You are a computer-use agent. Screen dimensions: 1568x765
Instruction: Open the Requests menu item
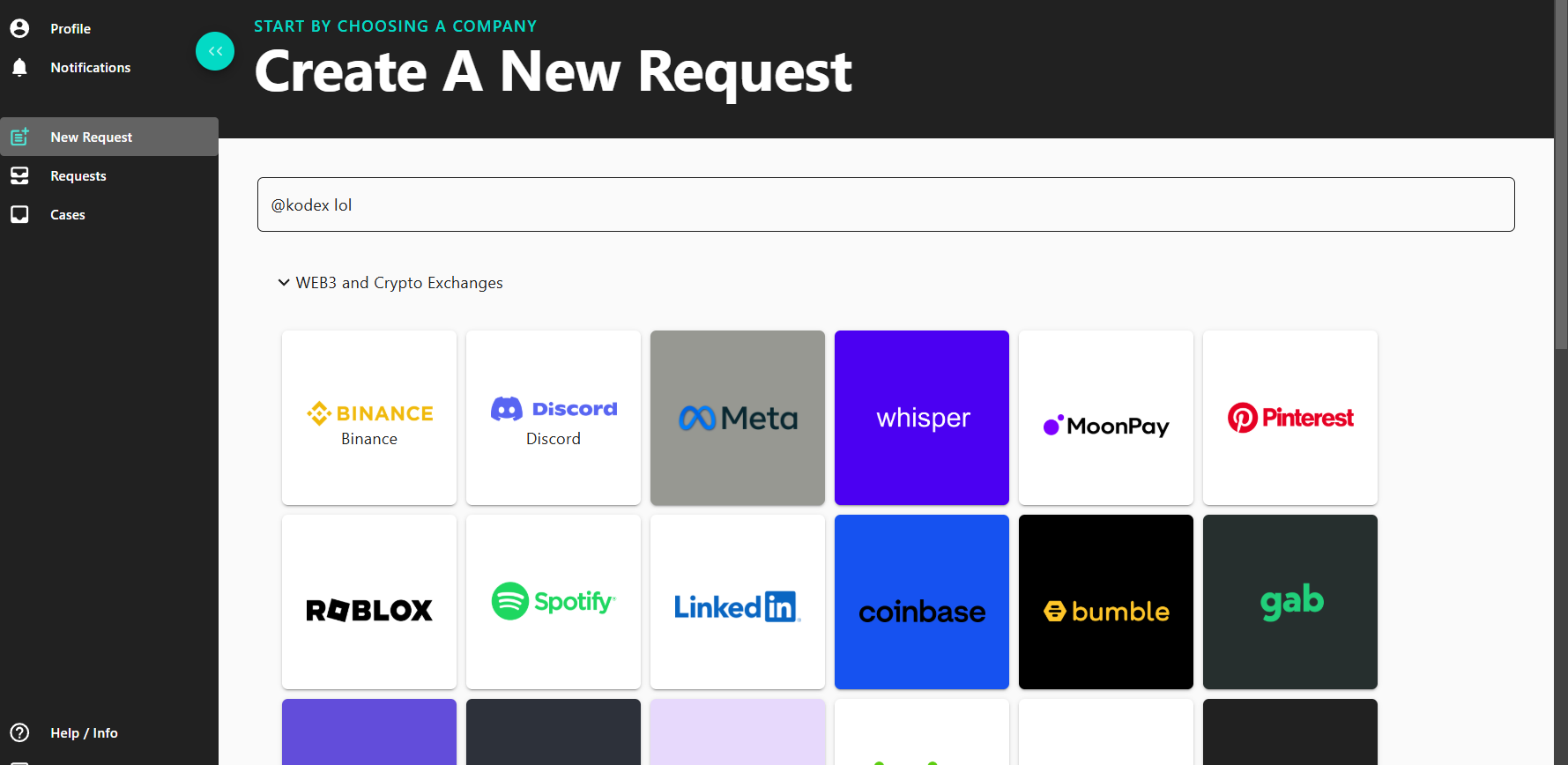78,176
